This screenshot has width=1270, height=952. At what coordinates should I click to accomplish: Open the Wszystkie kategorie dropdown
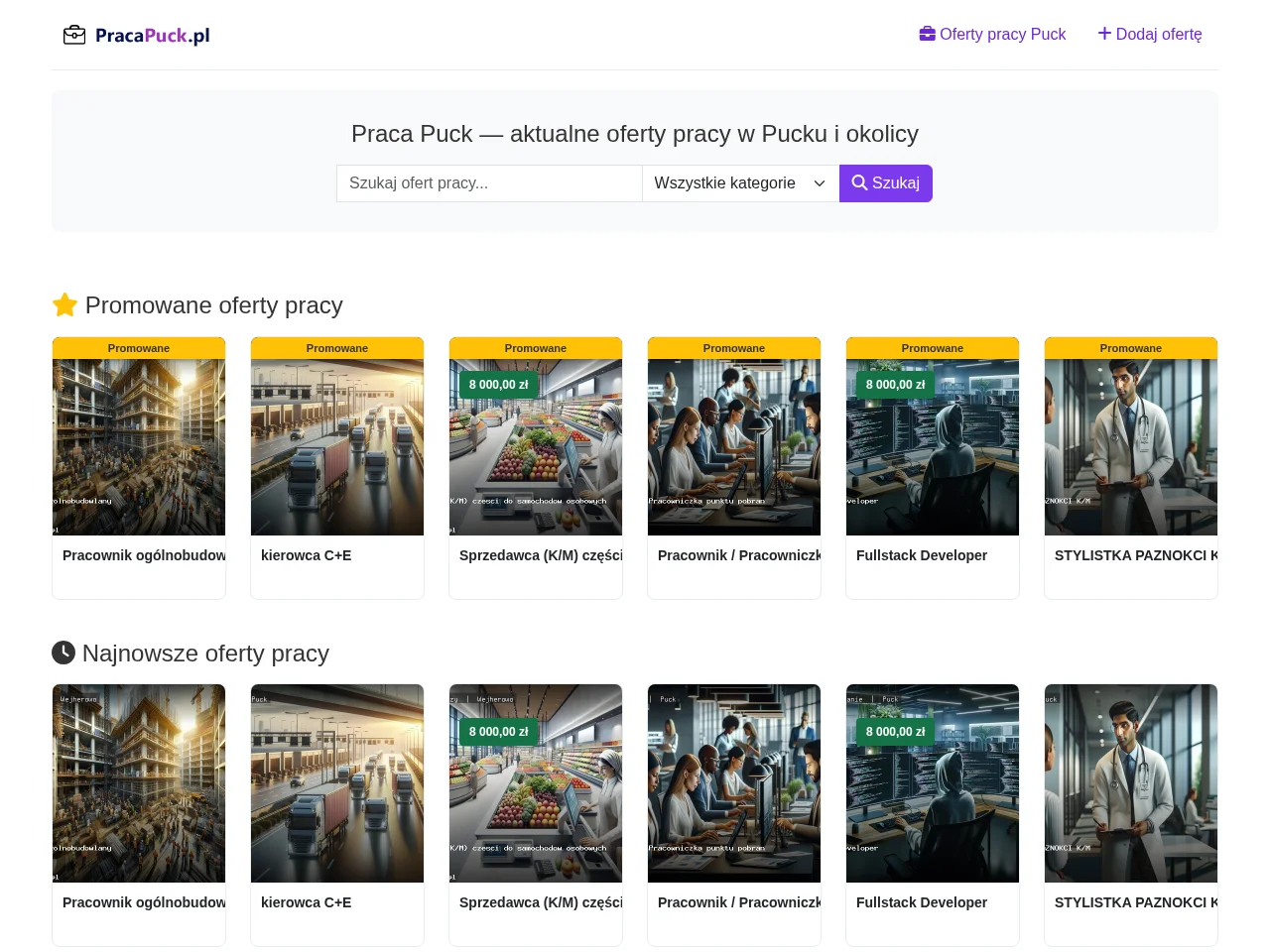(x=740, y=183)
